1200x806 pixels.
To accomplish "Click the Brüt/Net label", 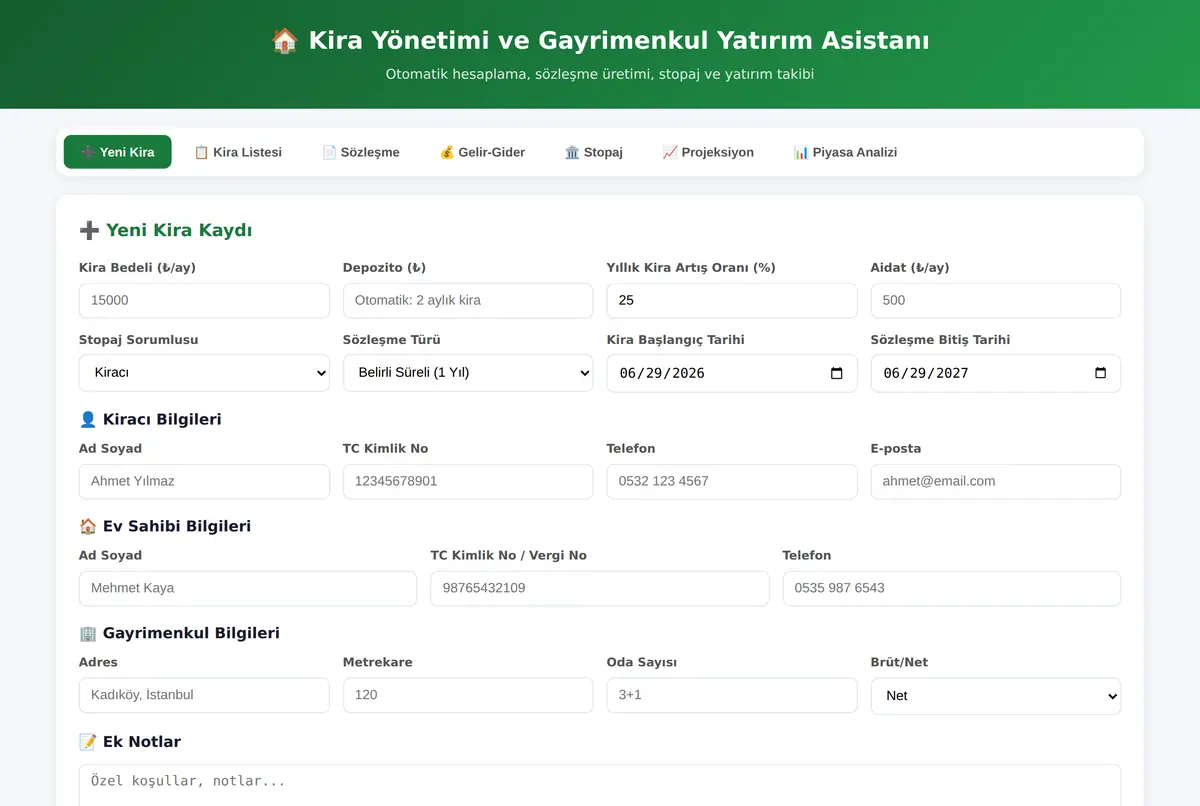I will point(900,663).
